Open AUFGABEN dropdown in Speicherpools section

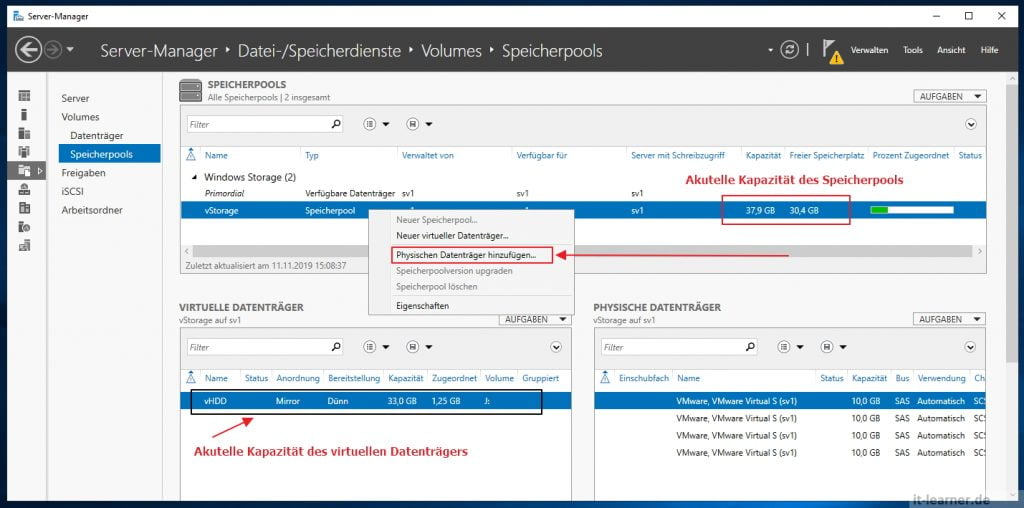(950, 97)
